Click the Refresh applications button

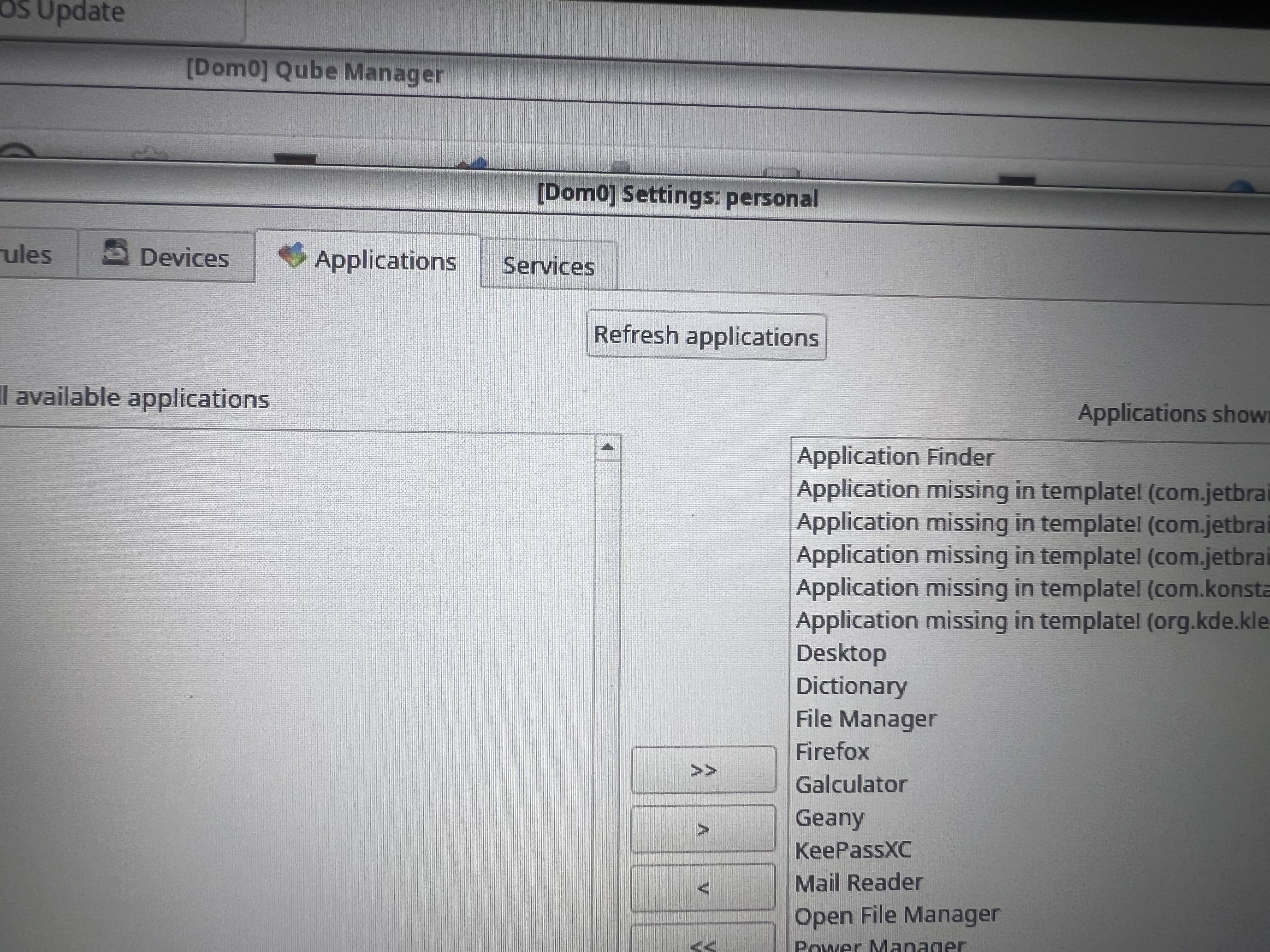(706, 336)
